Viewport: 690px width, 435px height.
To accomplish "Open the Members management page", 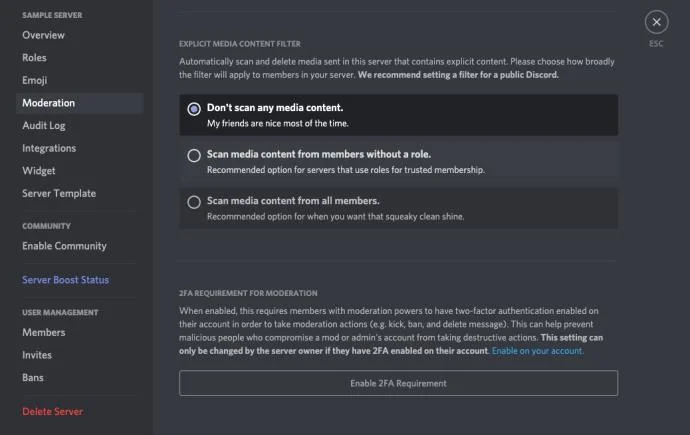I will tap(44, 333).
